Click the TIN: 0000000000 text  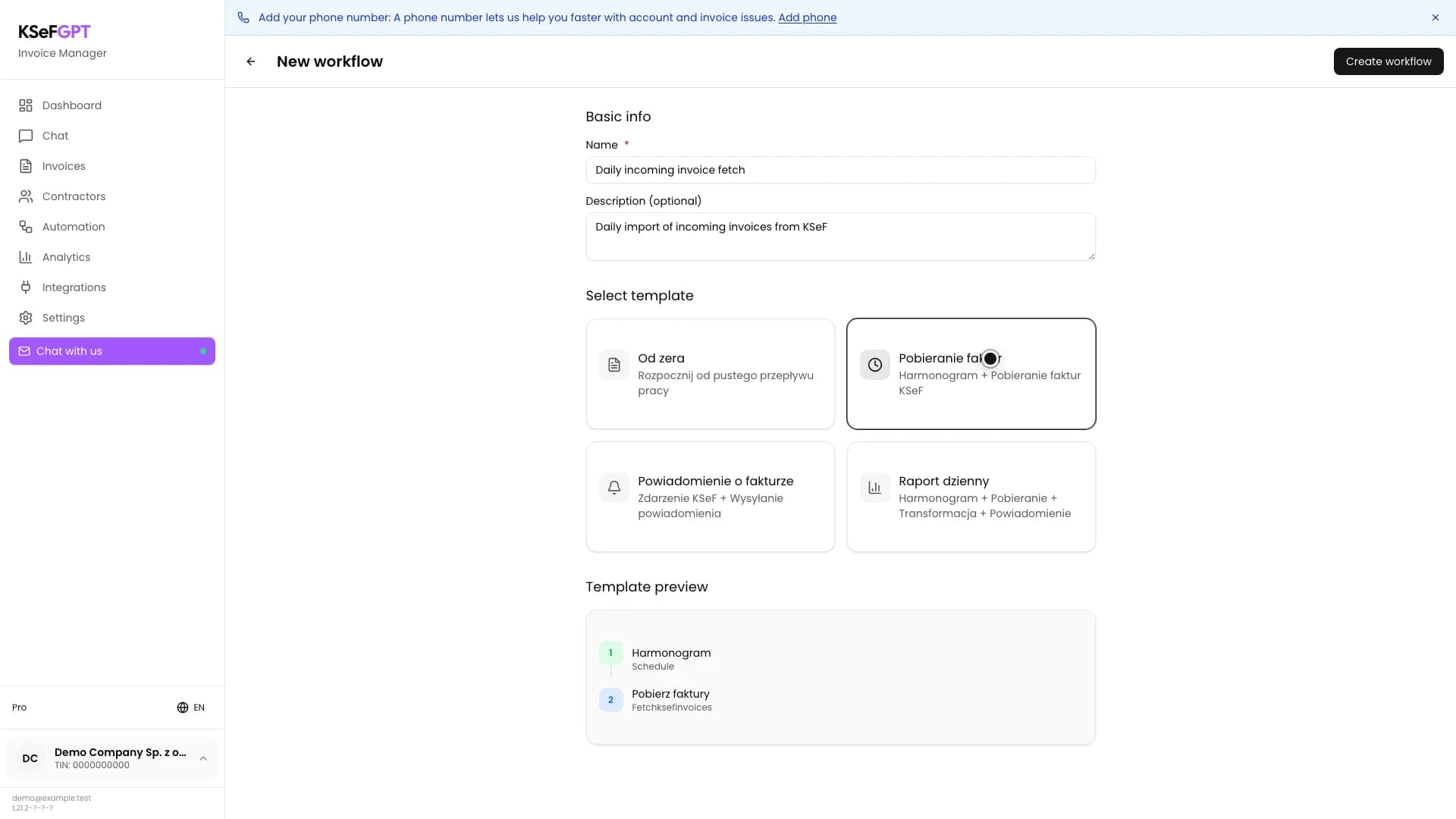(x=92, y=765)
